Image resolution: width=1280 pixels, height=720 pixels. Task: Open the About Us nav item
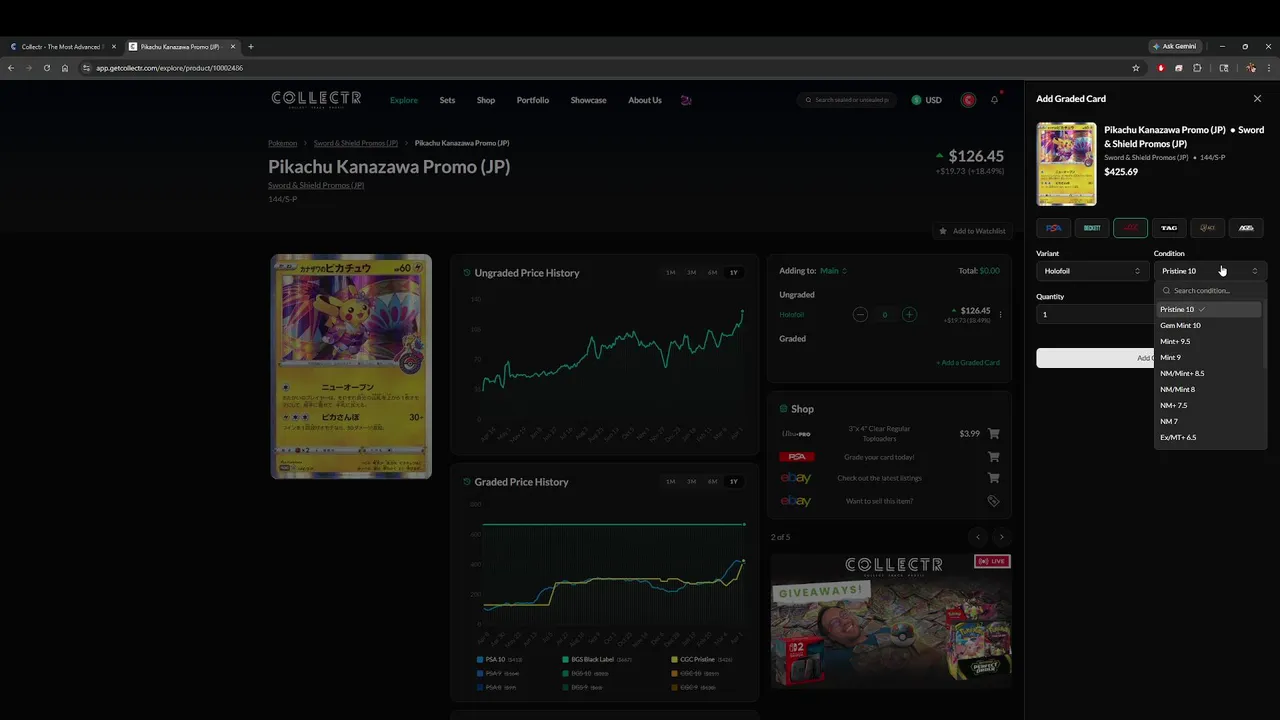click(645, 100)
